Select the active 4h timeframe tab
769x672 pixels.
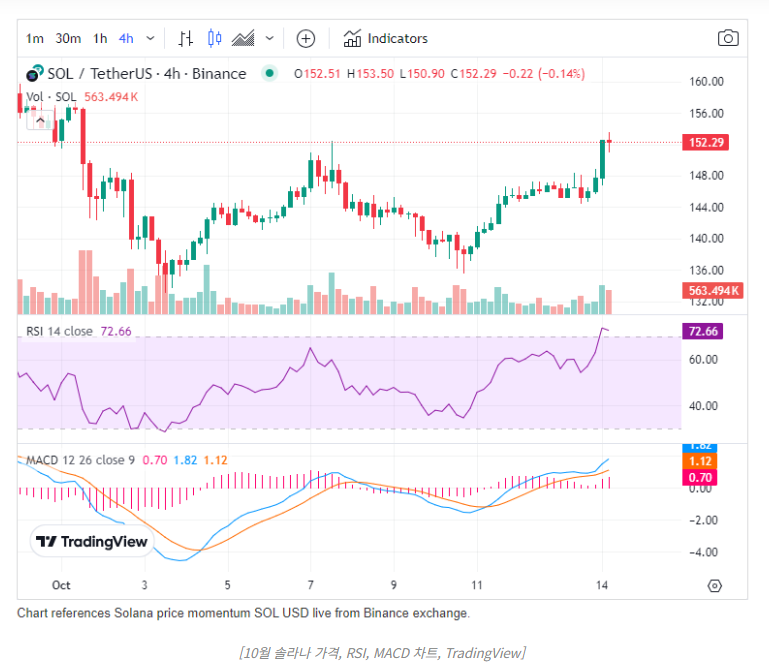pos(126,39)
